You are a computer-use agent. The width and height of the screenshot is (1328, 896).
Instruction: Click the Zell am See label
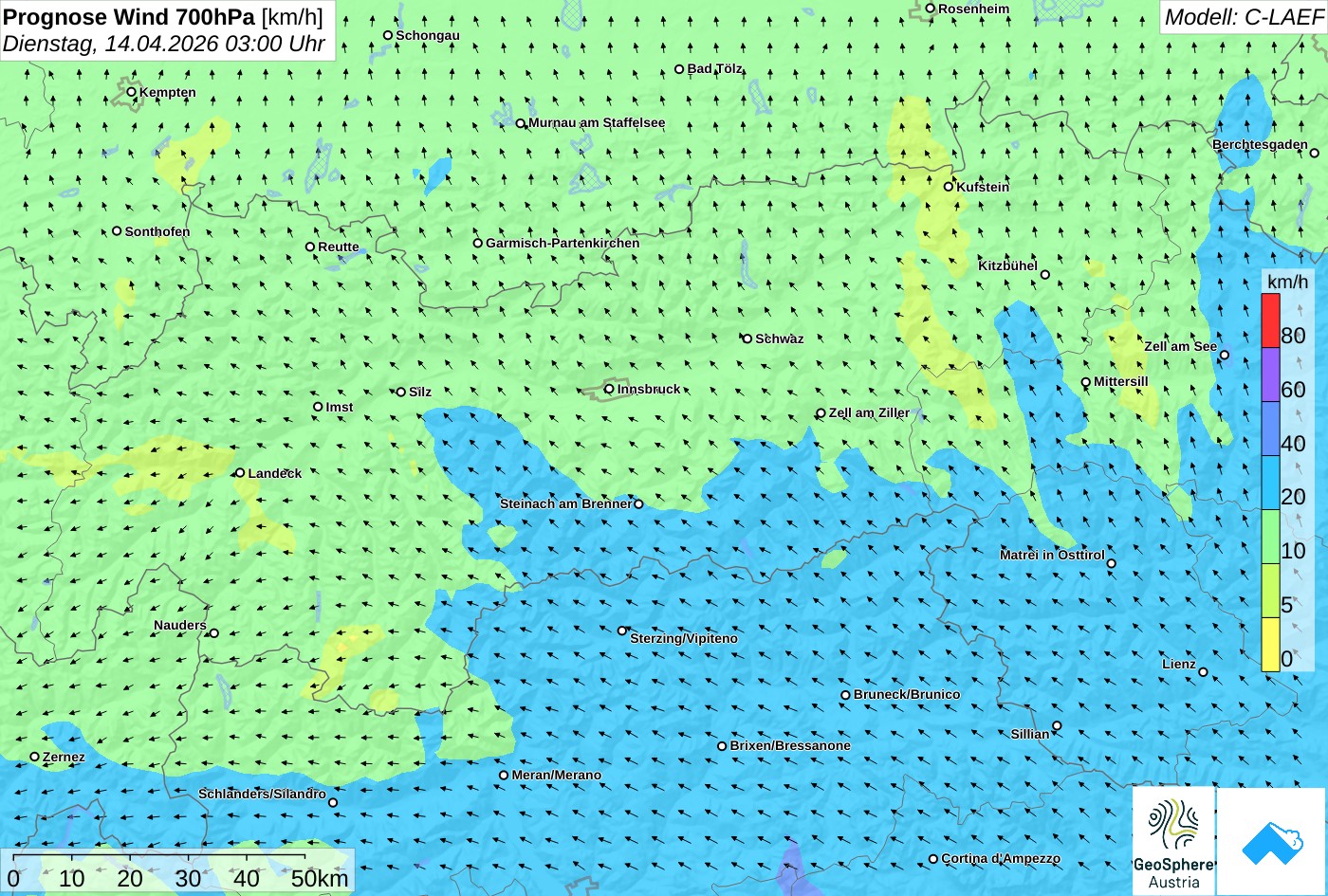(1180, 346)
